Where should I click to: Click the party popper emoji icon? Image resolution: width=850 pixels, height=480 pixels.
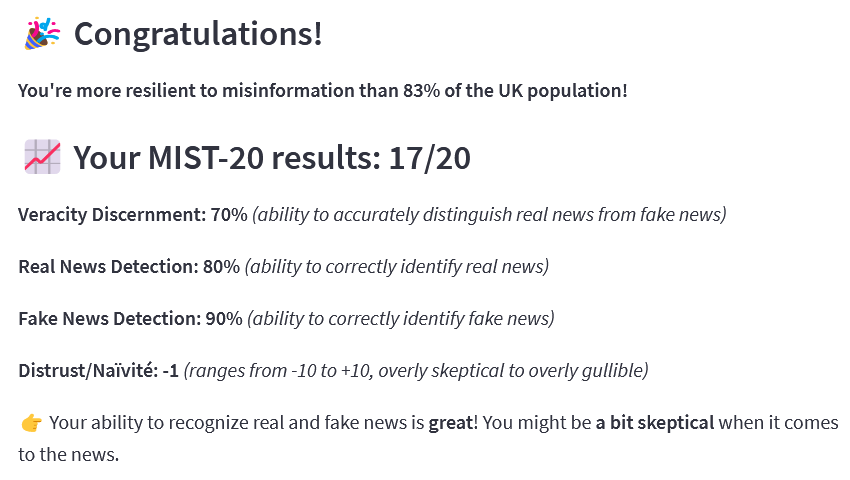coord(42,34)
